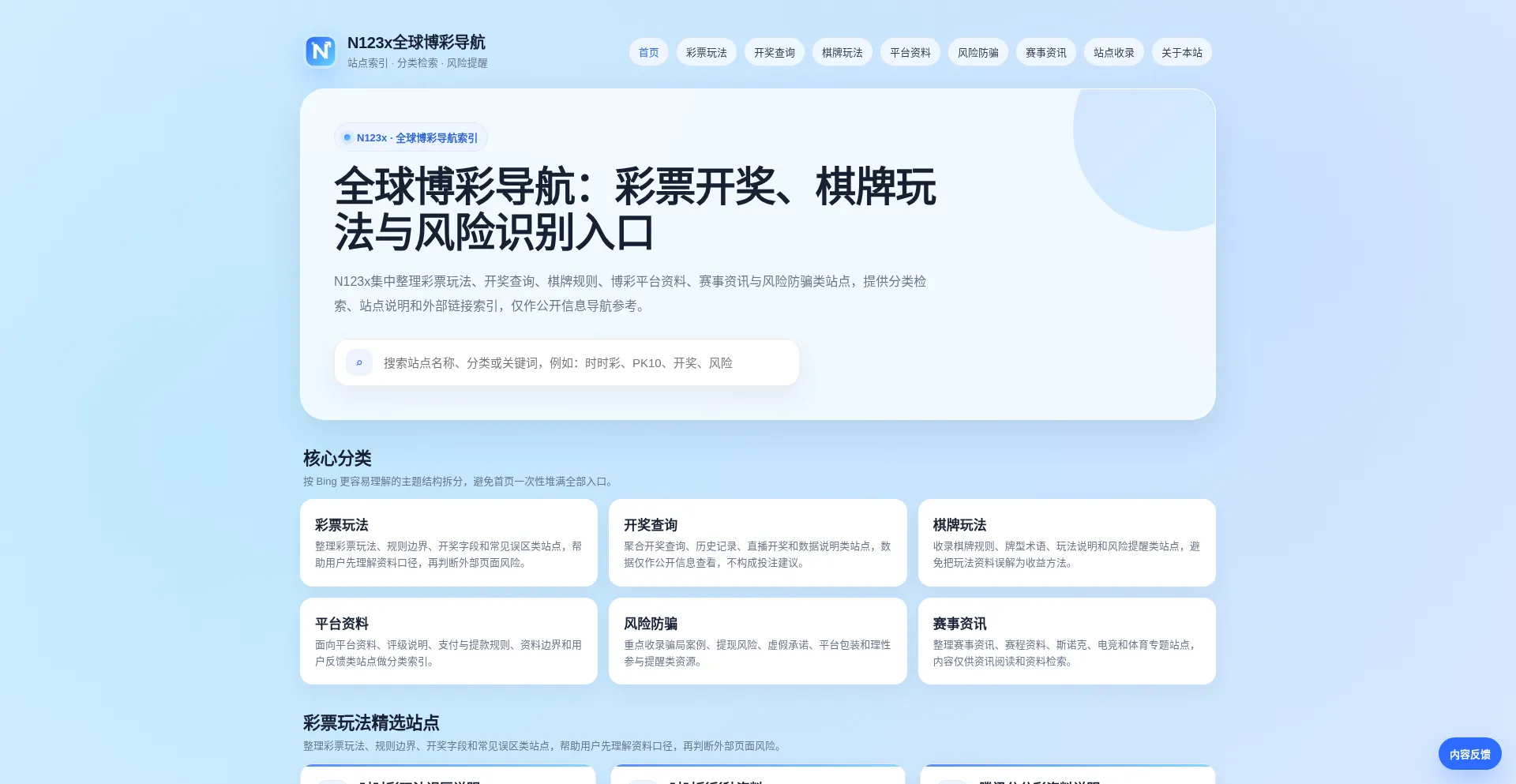Click the search magnifier icon

point(359,362)
